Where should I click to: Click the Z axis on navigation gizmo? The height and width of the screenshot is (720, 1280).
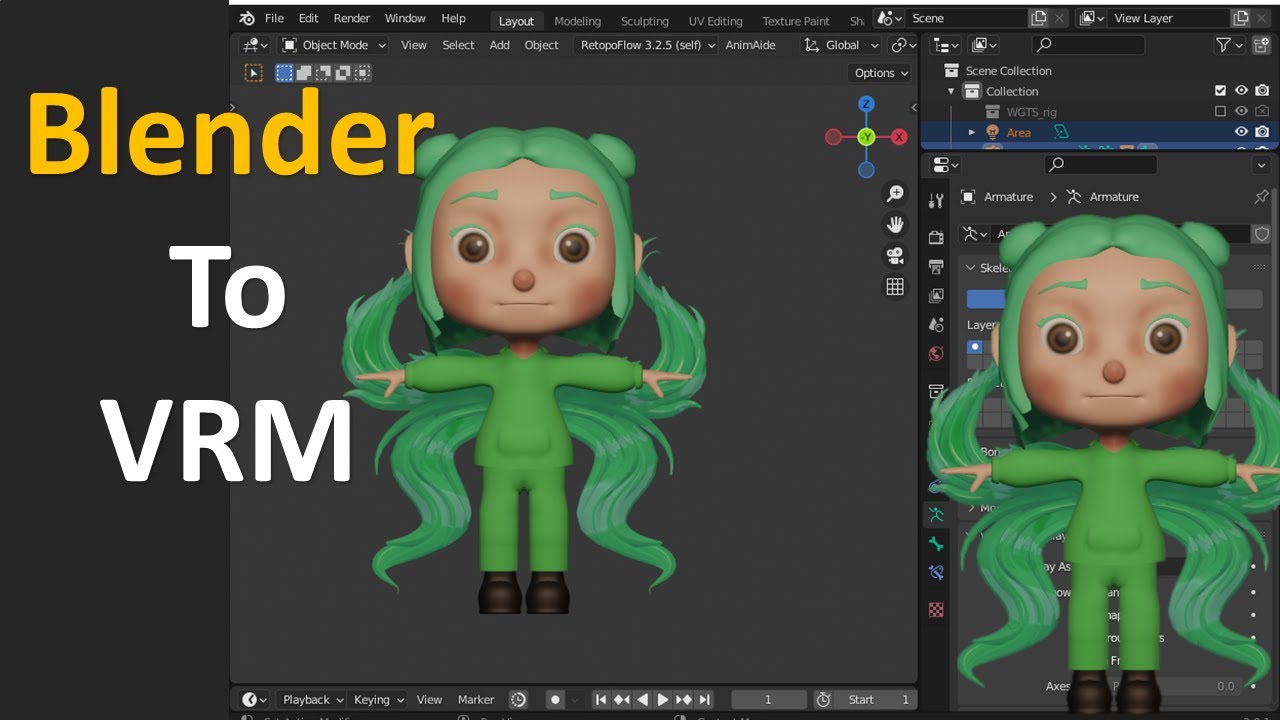click(x=866, y=104)
